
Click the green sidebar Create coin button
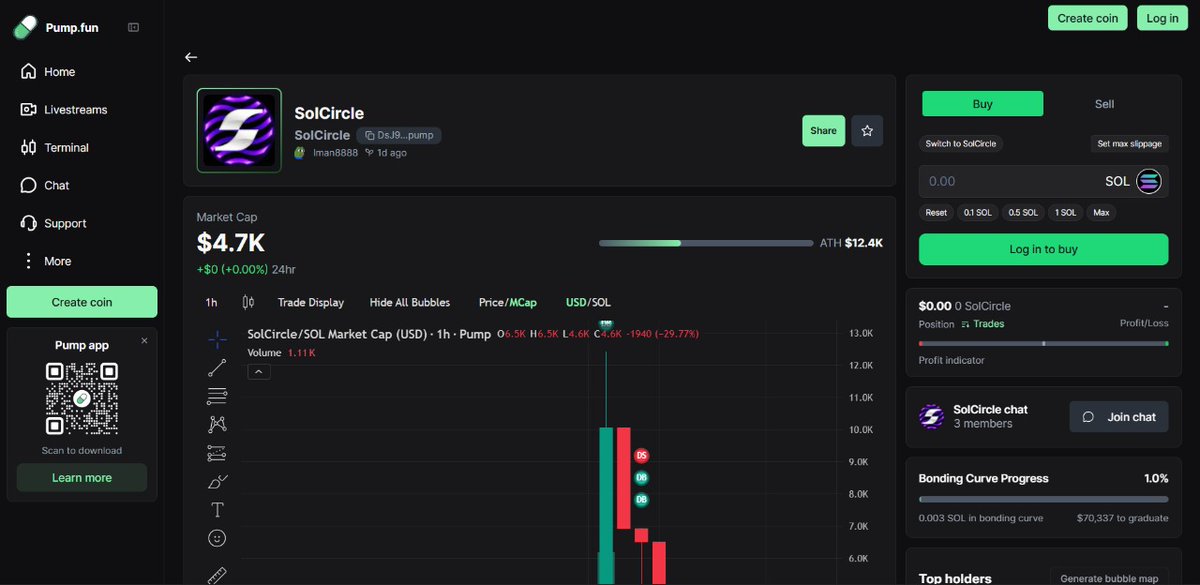[82, 302]
